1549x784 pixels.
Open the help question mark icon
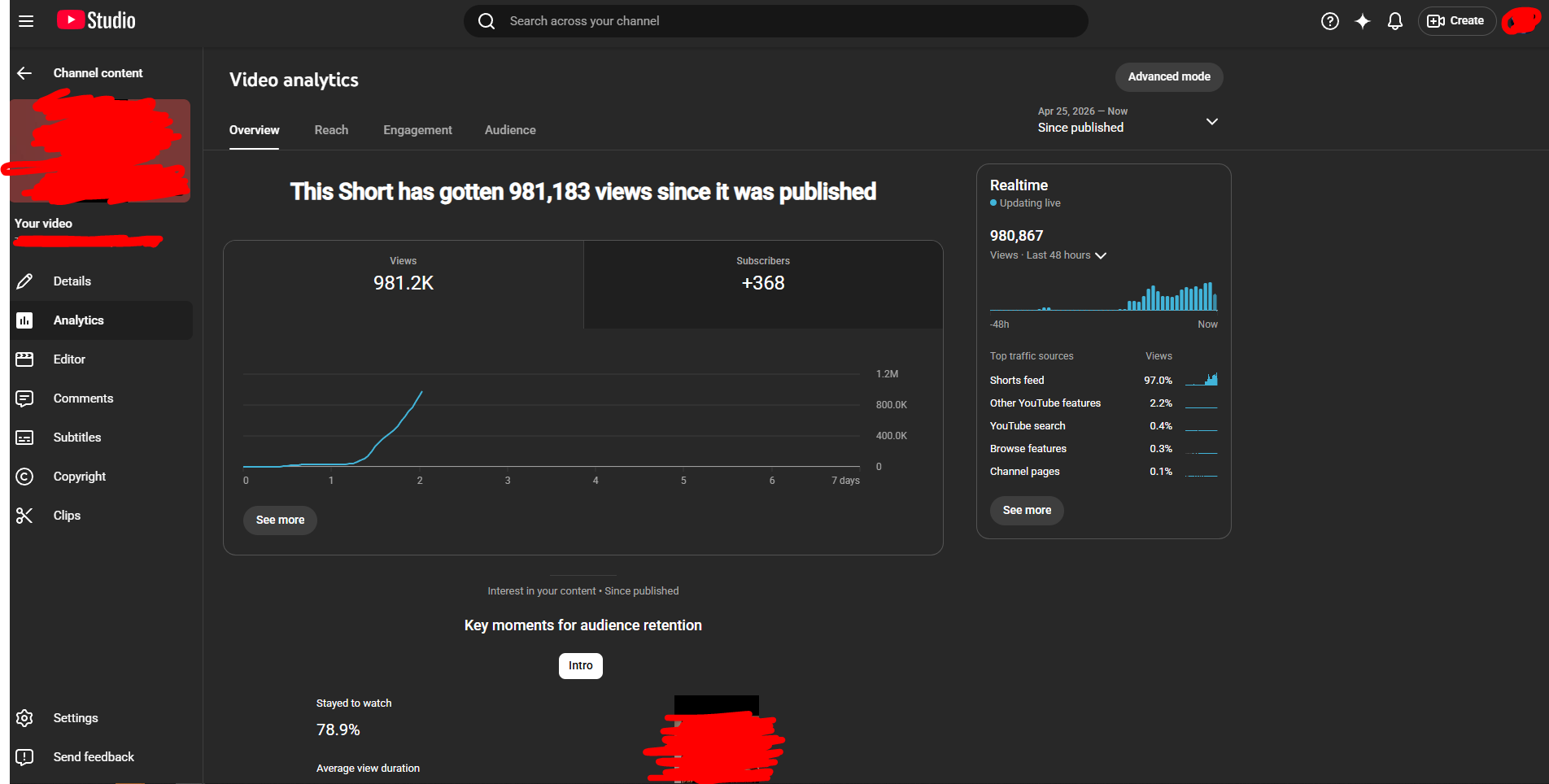pyautogui.click(x=1330, y=21)
